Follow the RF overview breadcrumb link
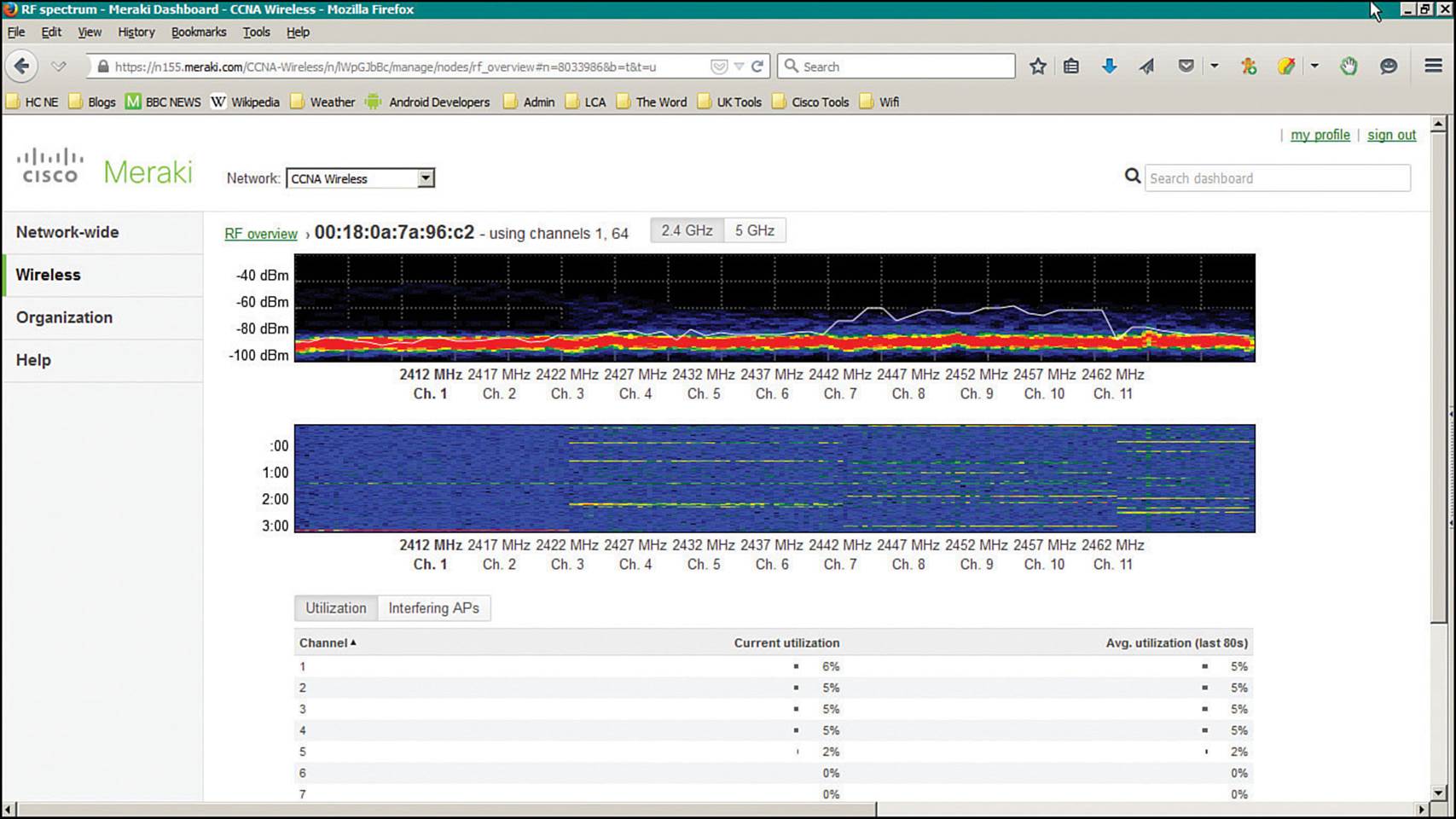The image size is (1456, 819). 261,234
